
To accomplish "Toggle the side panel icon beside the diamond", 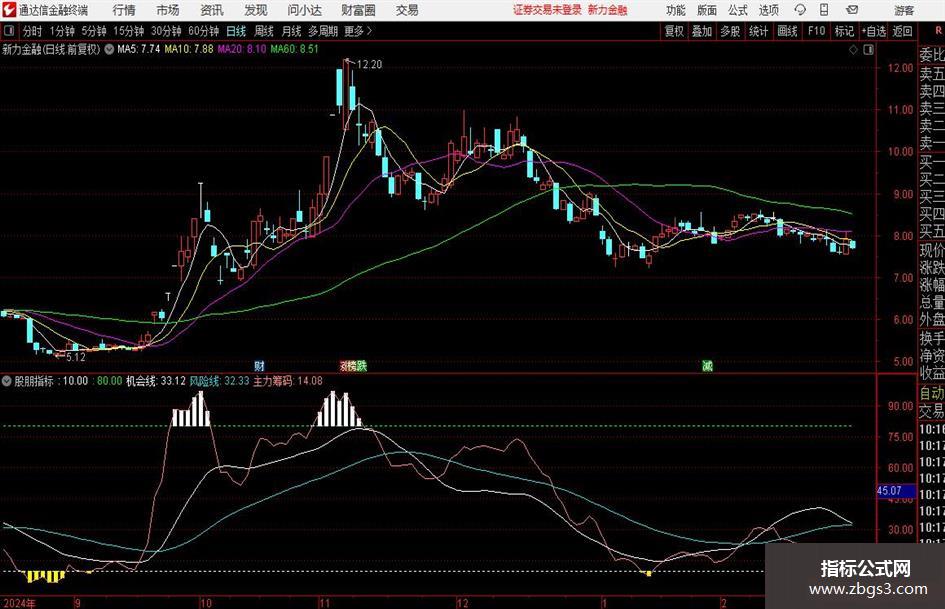I will (x=868, y=50).
